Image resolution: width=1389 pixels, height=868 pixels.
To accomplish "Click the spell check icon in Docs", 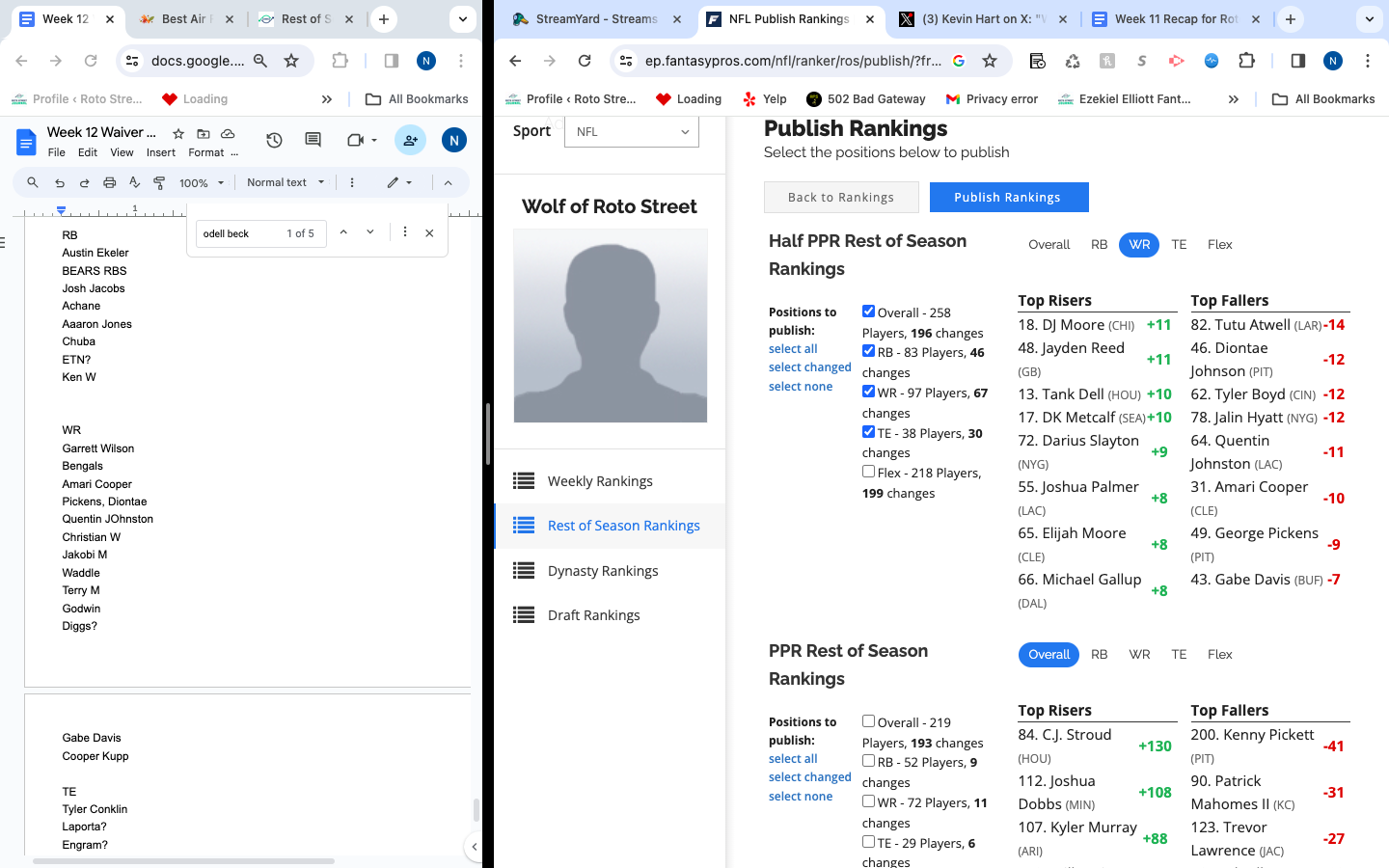I will [x=134, y=182].
